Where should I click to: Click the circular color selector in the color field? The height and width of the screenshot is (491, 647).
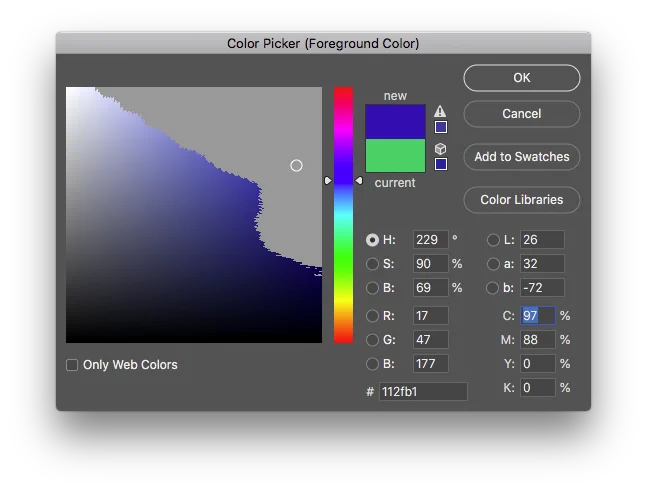point(296,165)
